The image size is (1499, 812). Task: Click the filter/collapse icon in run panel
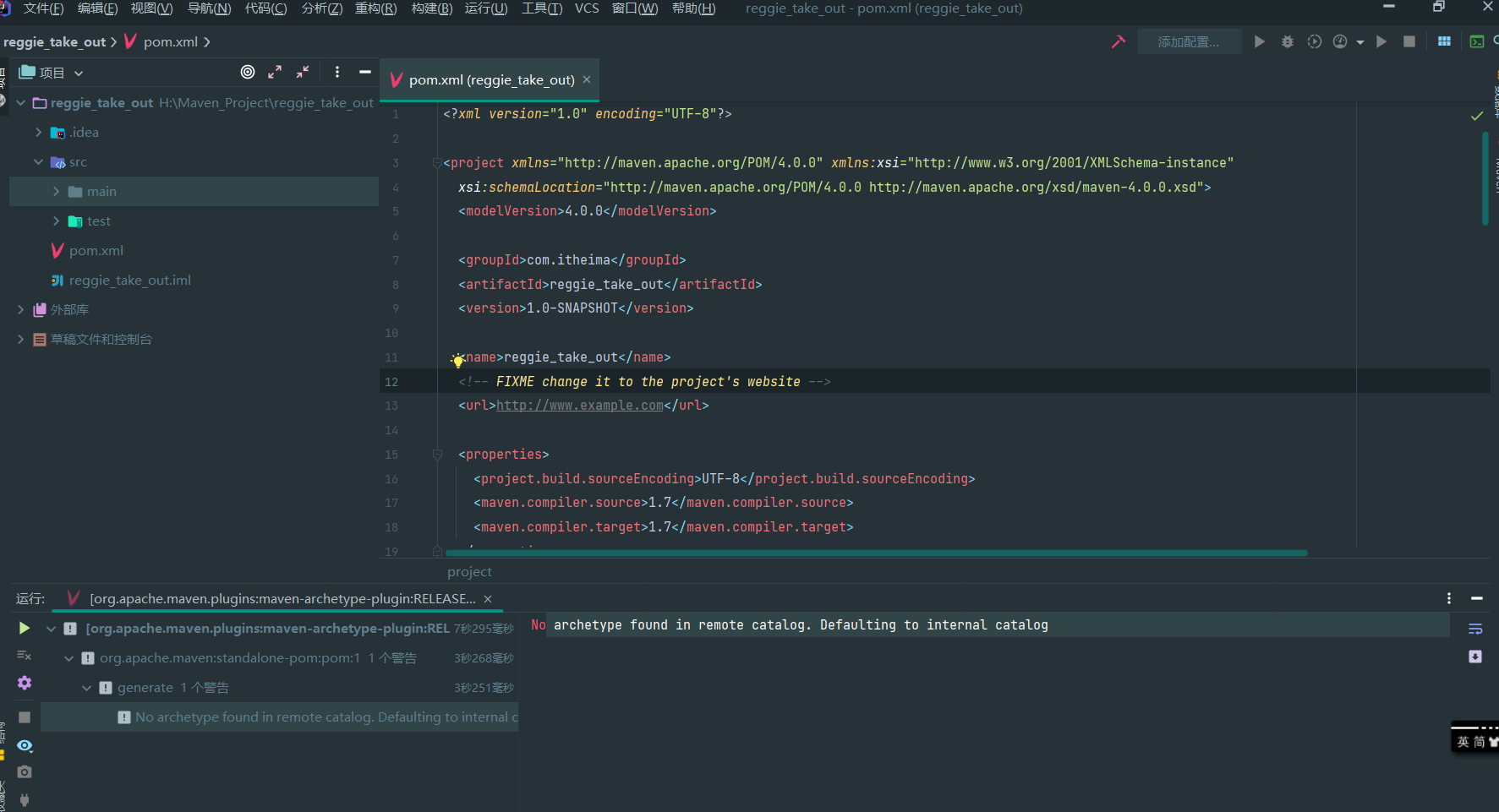(x=25, y=655)
